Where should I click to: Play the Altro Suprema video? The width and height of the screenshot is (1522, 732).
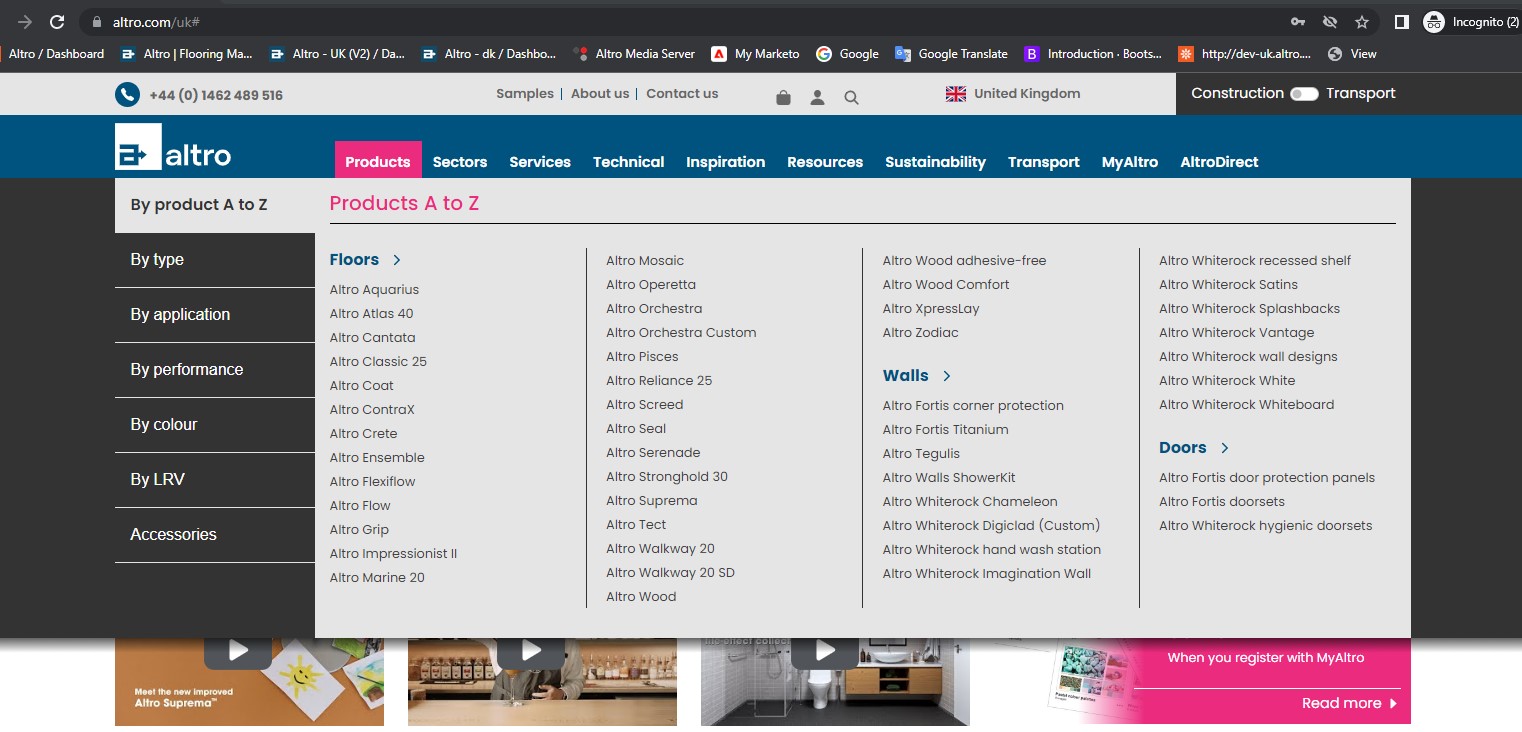(x=237, y=650)
